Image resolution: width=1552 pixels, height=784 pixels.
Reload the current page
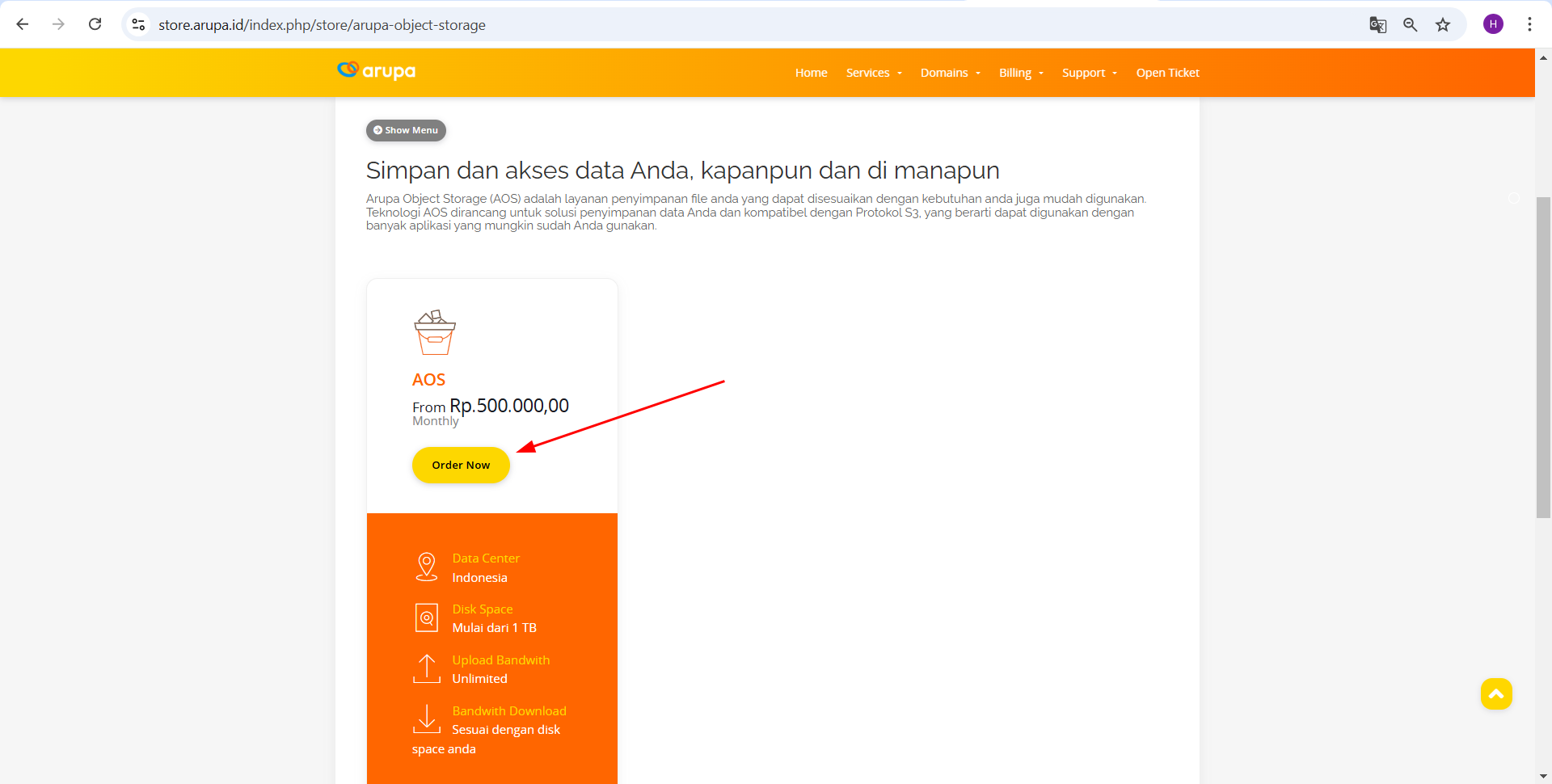click(95, 24)
